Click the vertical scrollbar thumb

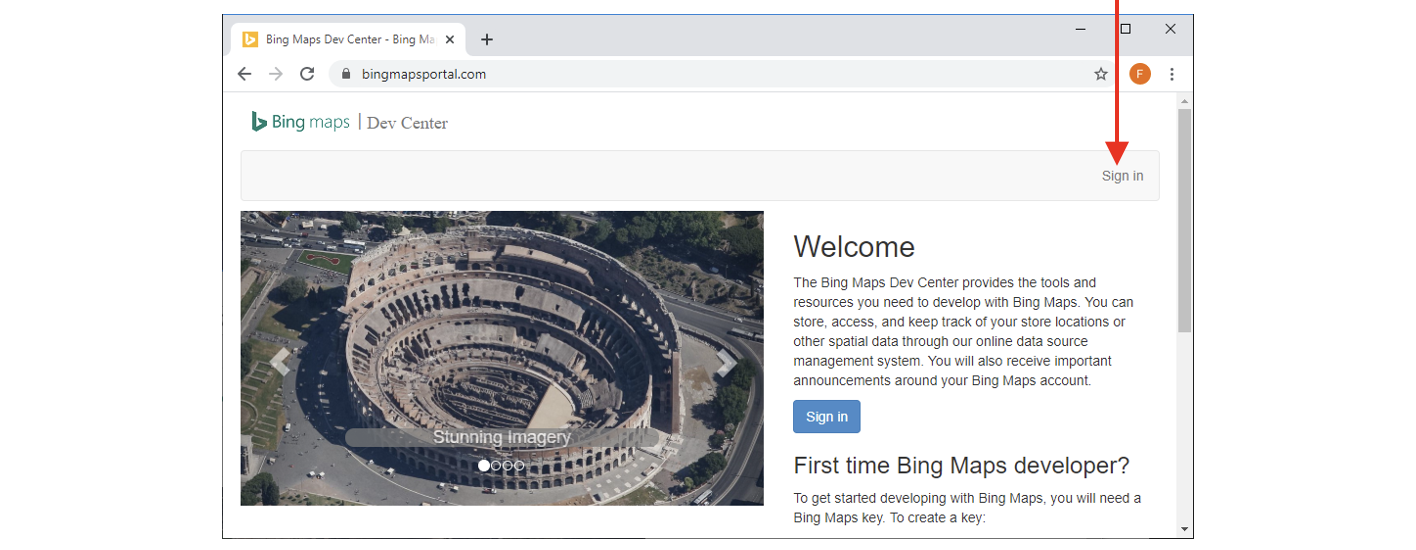coord(1184,220)
